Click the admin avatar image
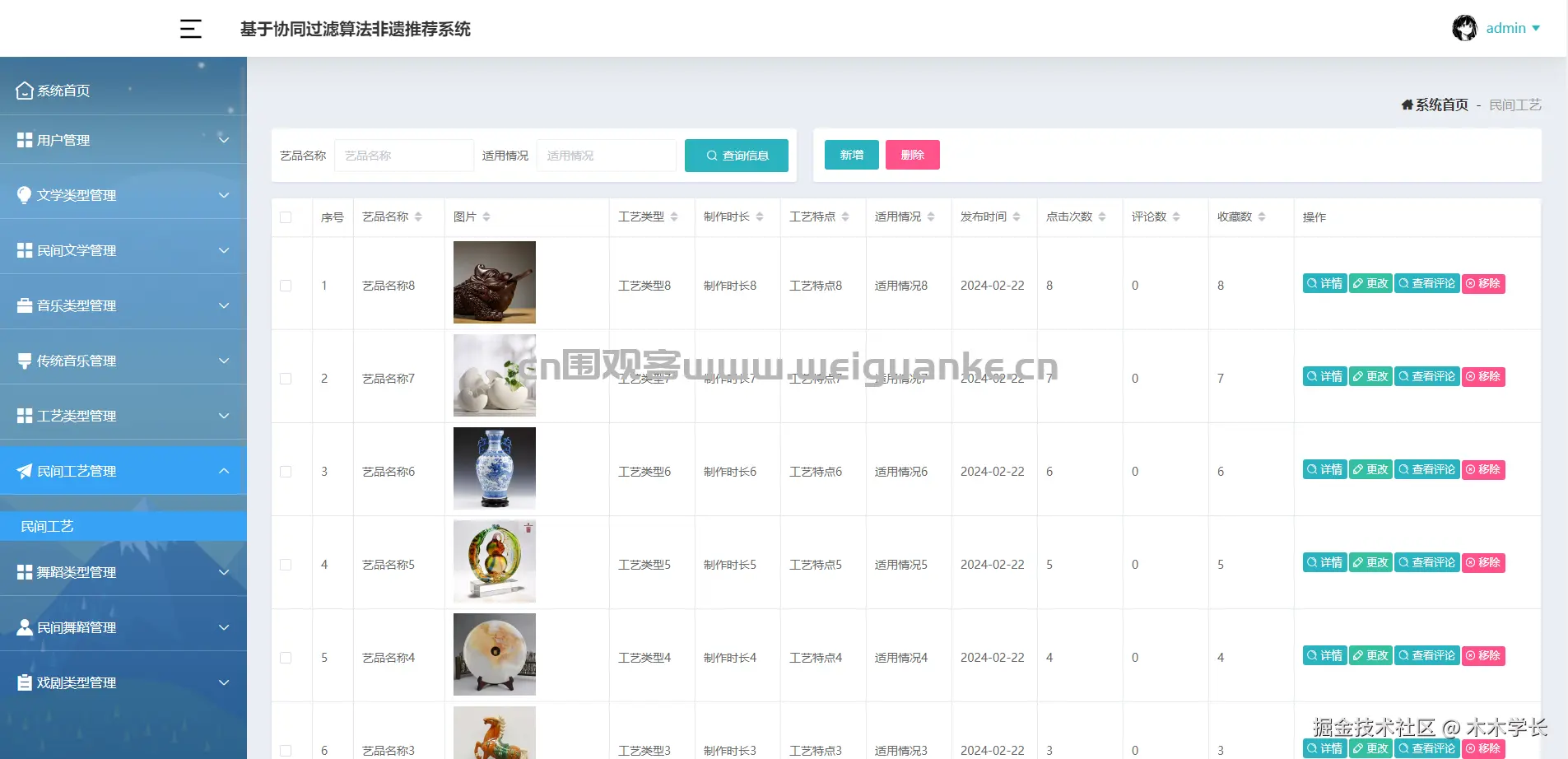 click(1465, 27)
